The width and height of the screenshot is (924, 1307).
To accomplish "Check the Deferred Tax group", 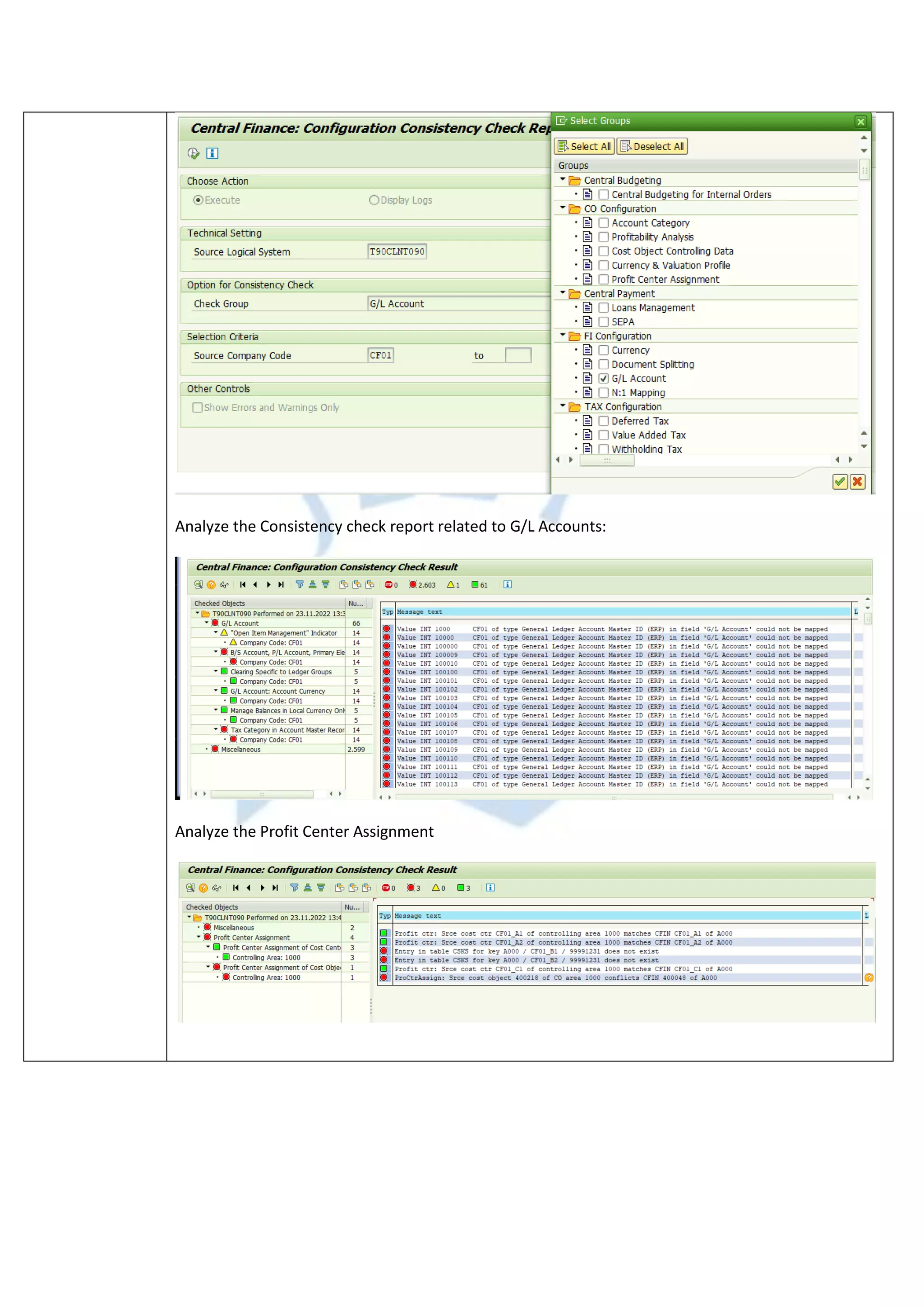I will pyautogui.click(x=604, y=421).
